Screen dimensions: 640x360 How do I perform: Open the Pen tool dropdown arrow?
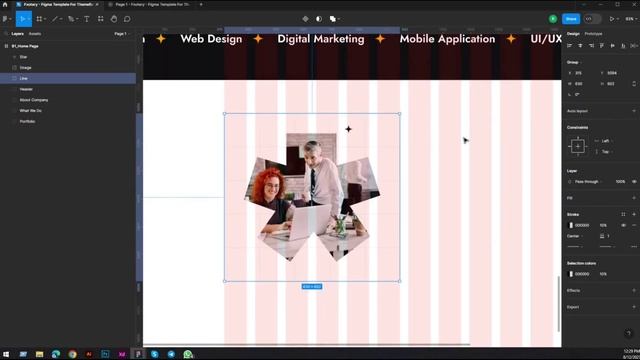[76, 19]
